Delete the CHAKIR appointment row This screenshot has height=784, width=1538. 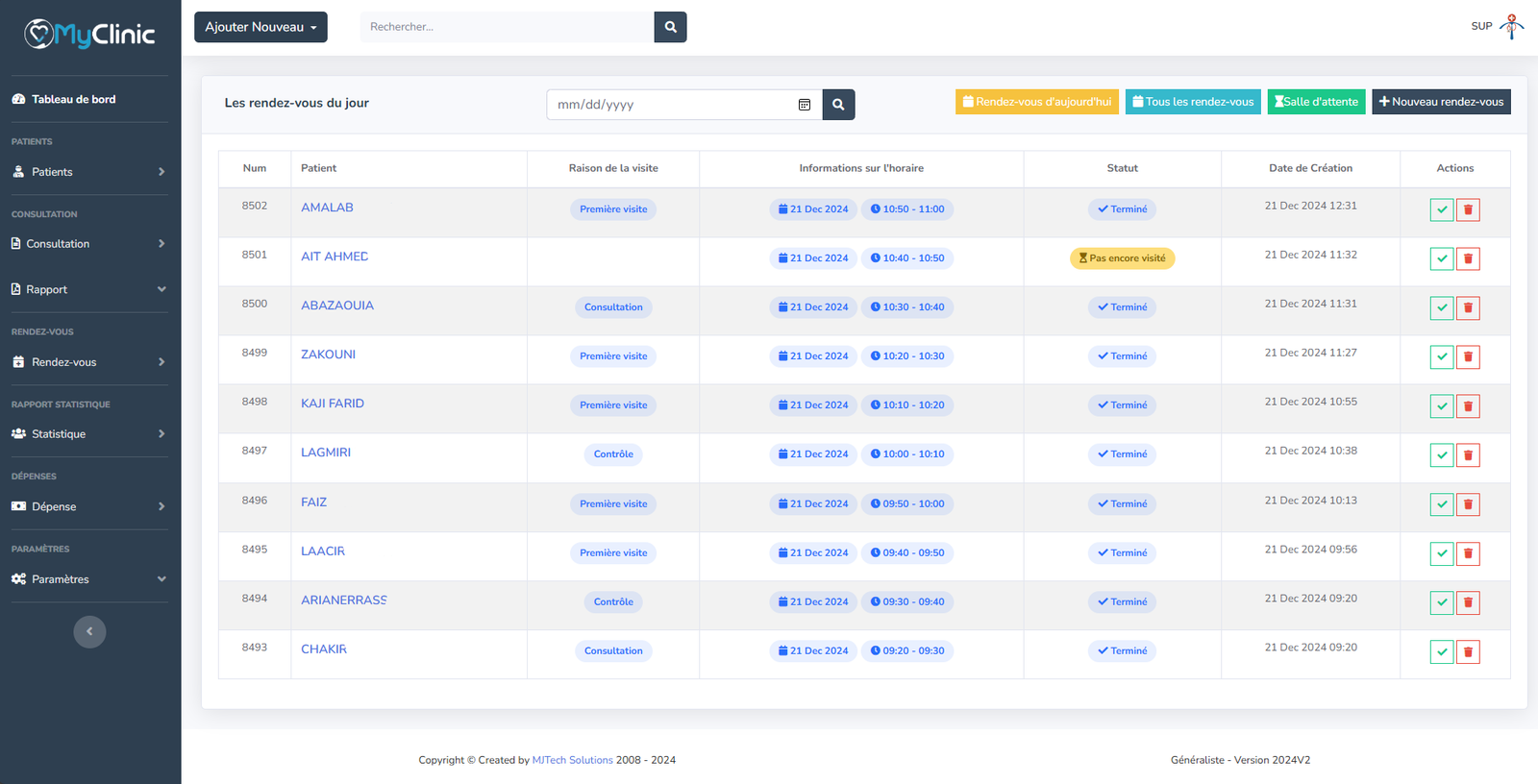tap(1468, 652)
